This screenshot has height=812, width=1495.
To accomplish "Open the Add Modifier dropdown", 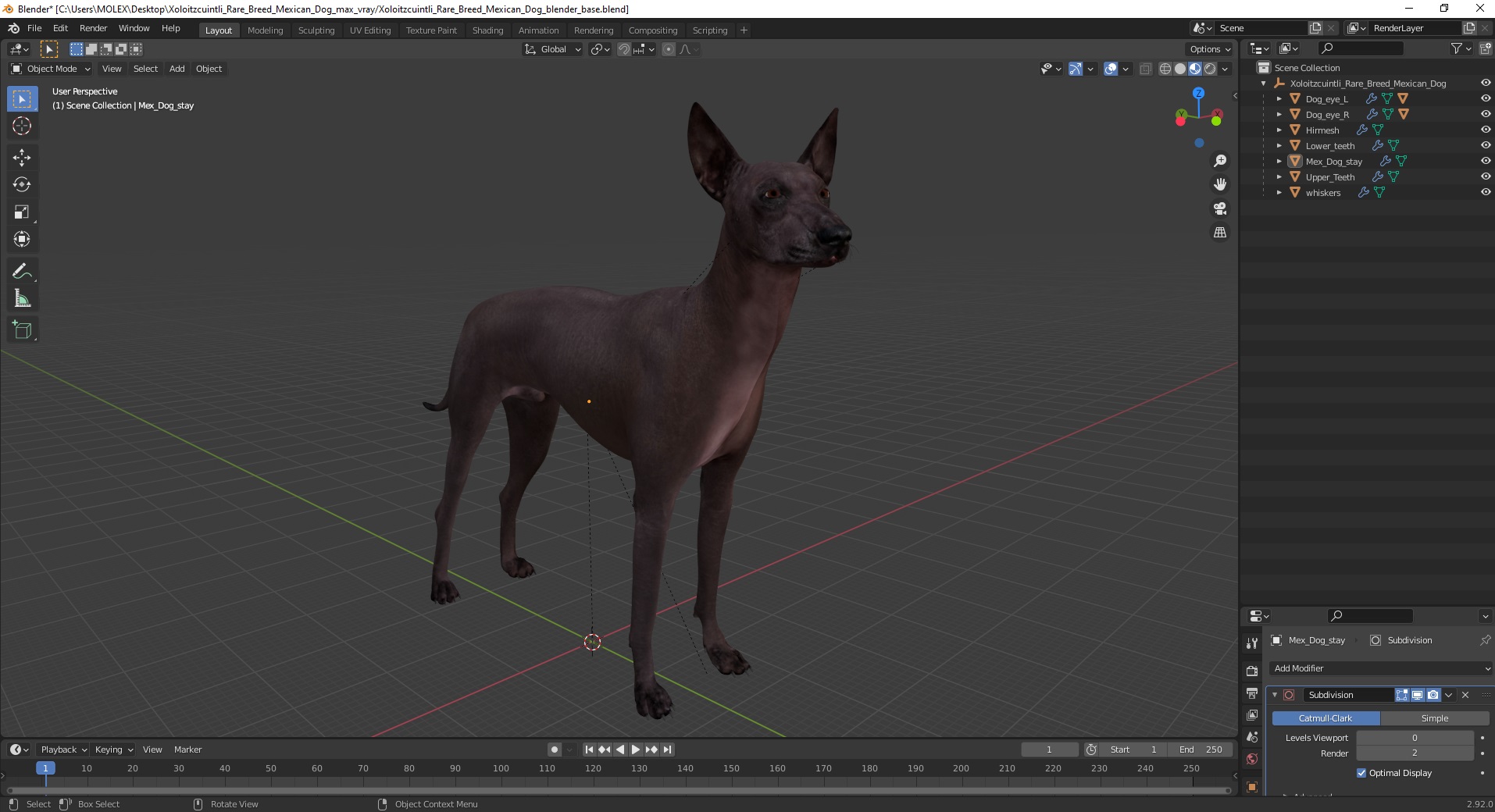I will (1380, 668).
